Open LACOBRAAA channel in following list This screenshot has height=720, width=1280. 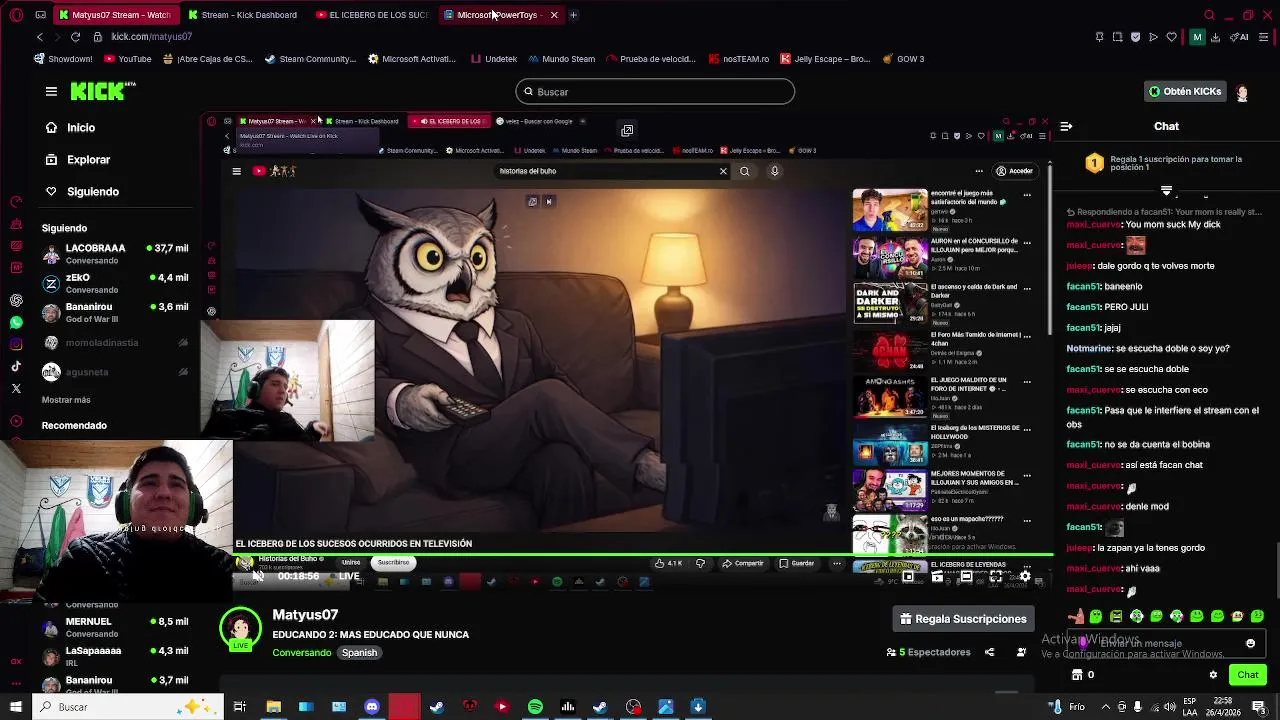[115, 254]
